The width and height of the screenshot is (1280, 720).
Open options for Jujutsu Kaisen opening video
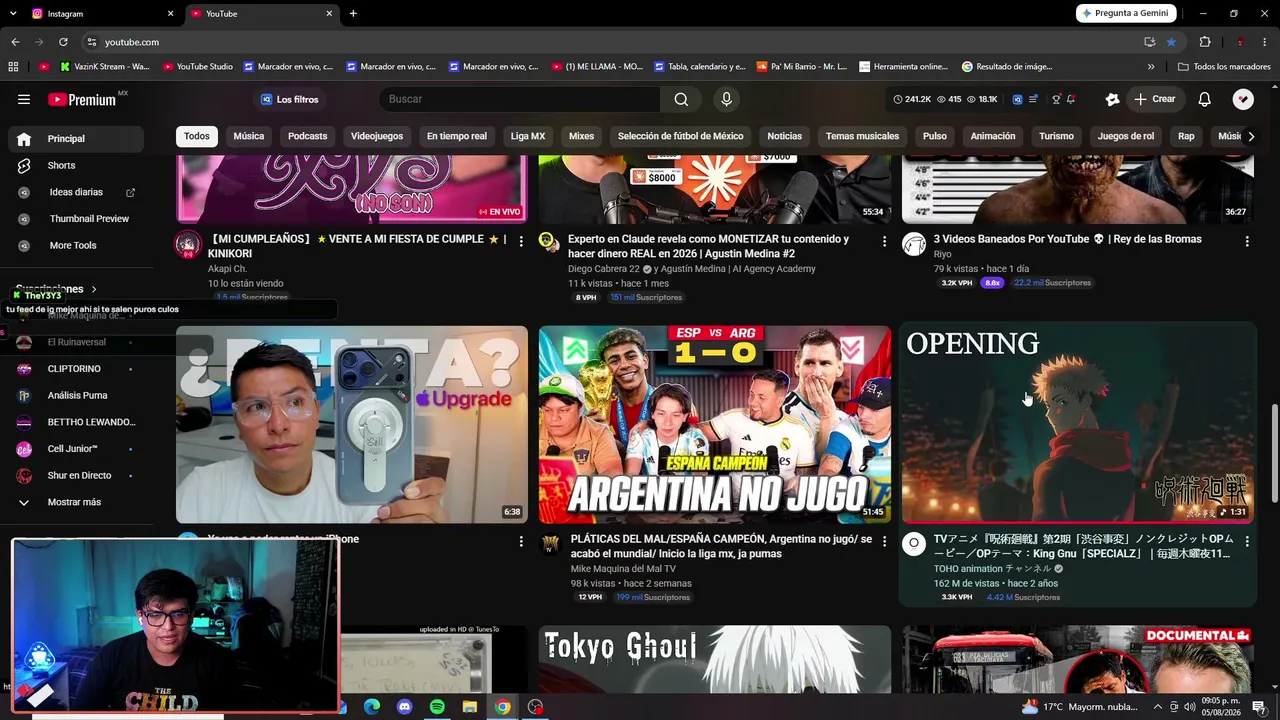(x=1247, y=541)
